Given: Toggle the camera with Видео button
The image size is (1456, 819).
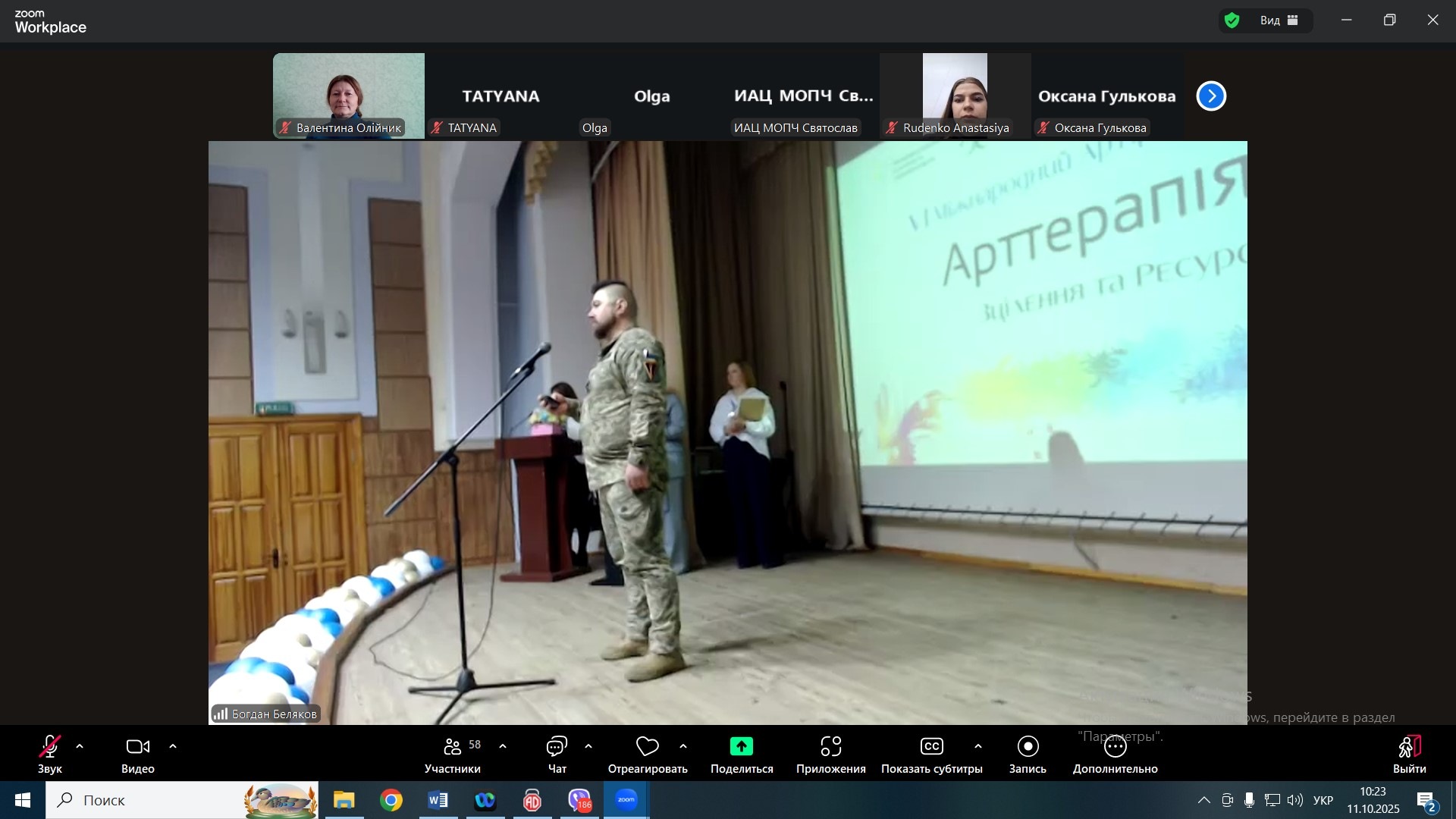Looking at the screenshot, I should 137,747.
